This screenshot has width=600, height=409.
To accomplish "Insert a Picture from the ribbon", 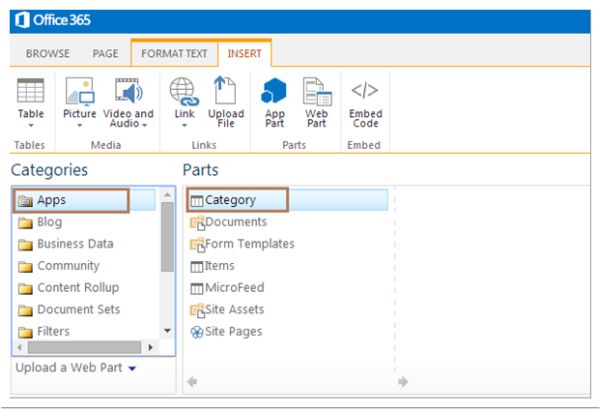I will tap(79, 92).
